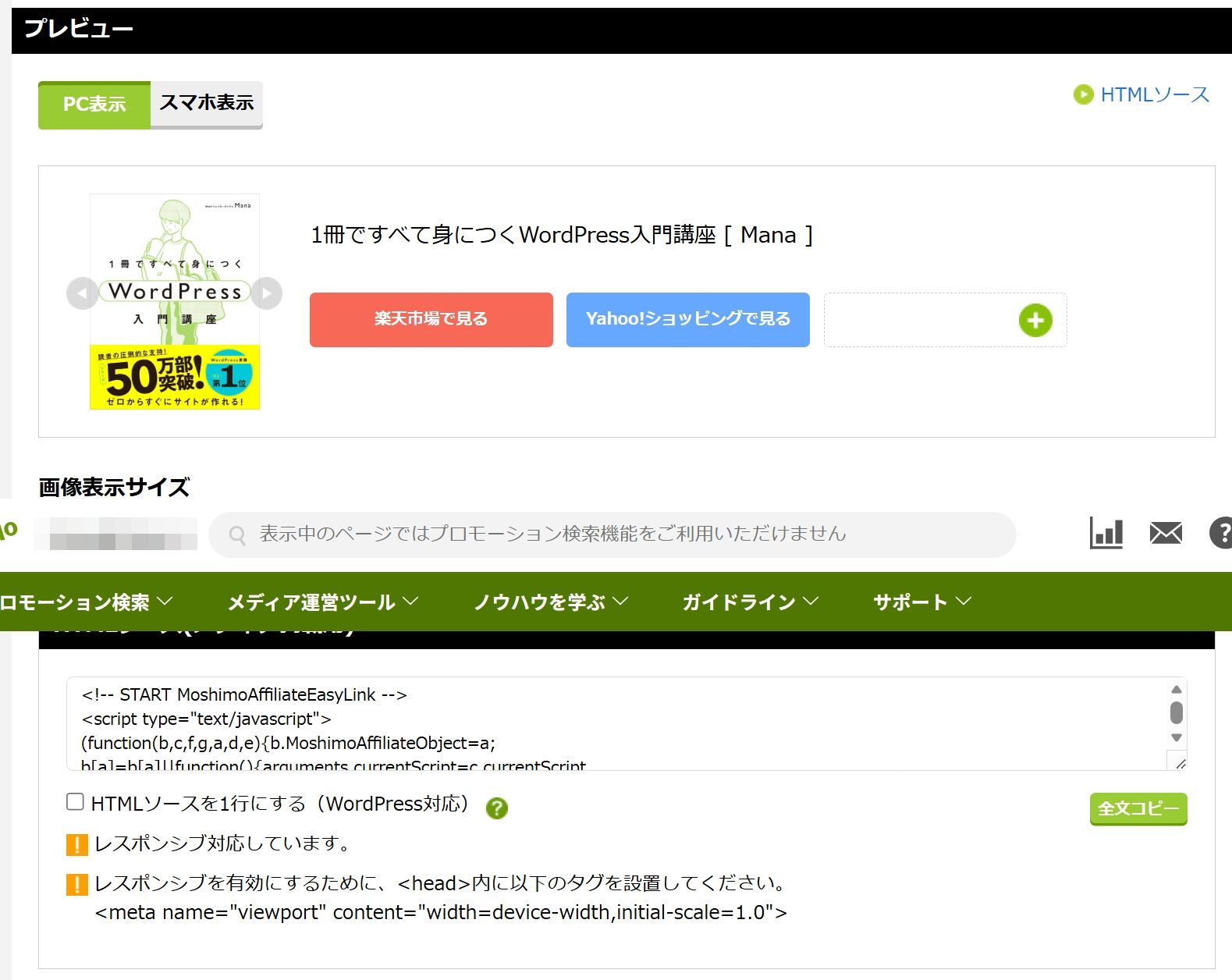This screenshot has width=1232, height=980.
Task: Click the START MoshimoAffiliateEasyLink comment line
Action: pos(244,694)
